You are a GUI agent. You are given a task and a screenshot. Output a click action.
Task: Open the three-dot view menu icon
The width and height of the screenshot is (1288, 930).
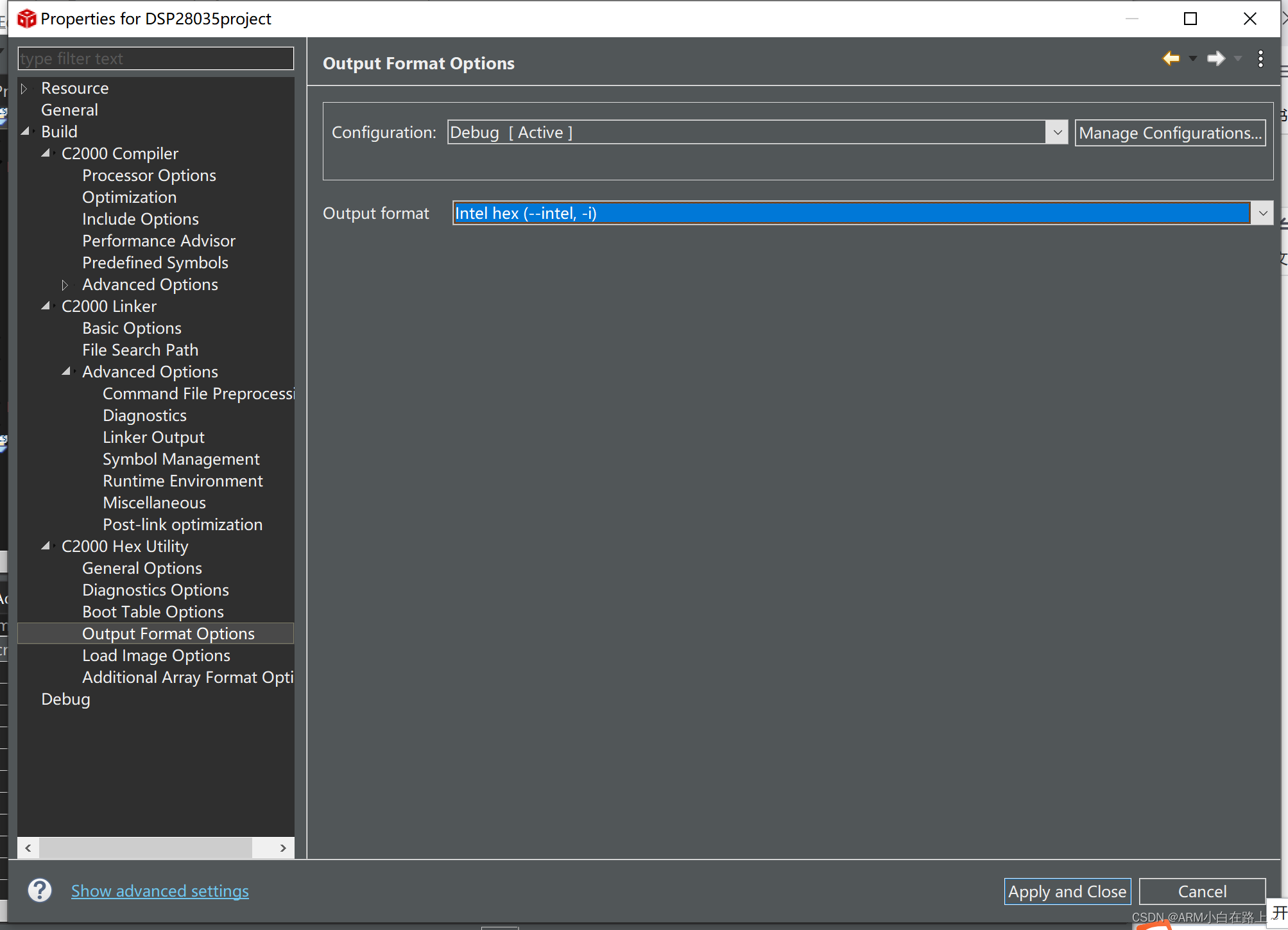pos(1260,58)
